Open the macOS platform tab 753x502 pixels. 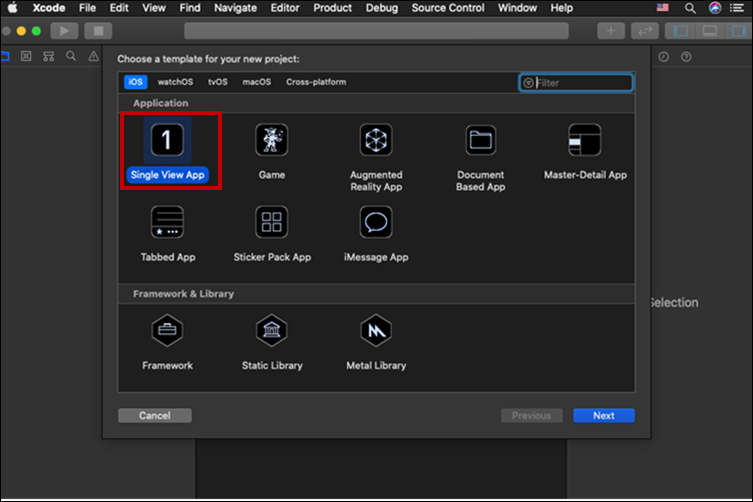[x=256, y=82]
